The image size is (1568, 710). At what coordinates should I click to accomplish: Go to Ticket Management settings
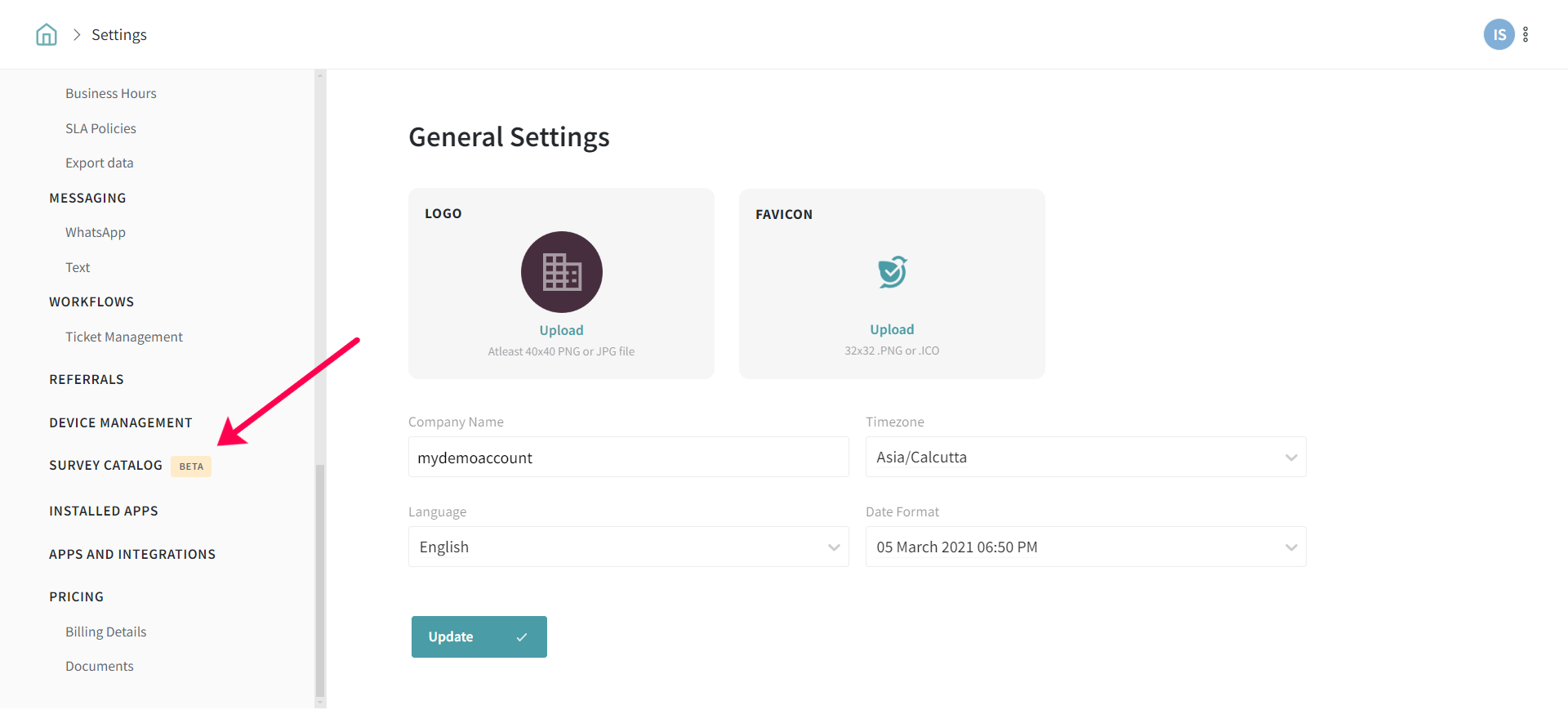click(x=124, y=337)
